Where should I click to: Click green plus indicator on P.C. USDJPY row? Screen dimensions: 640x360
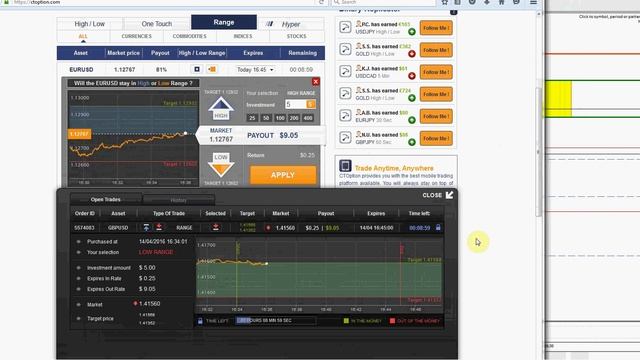pos(412,32)
